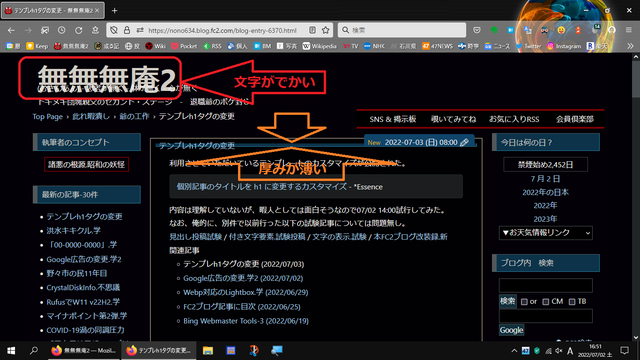Open the 47NEWS bookmark
The width and height of the screenshot is (640, 360).
[x=437, y=46]
